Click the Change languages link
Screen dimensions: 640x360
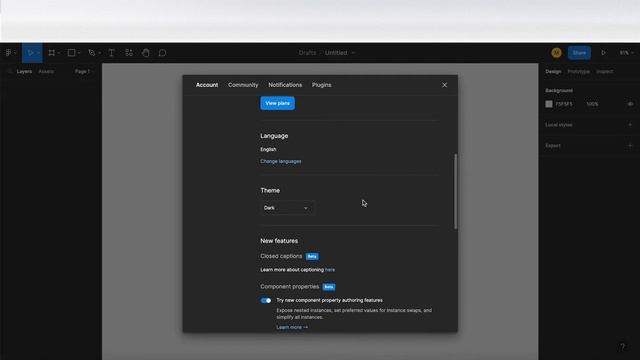[281, 161]
